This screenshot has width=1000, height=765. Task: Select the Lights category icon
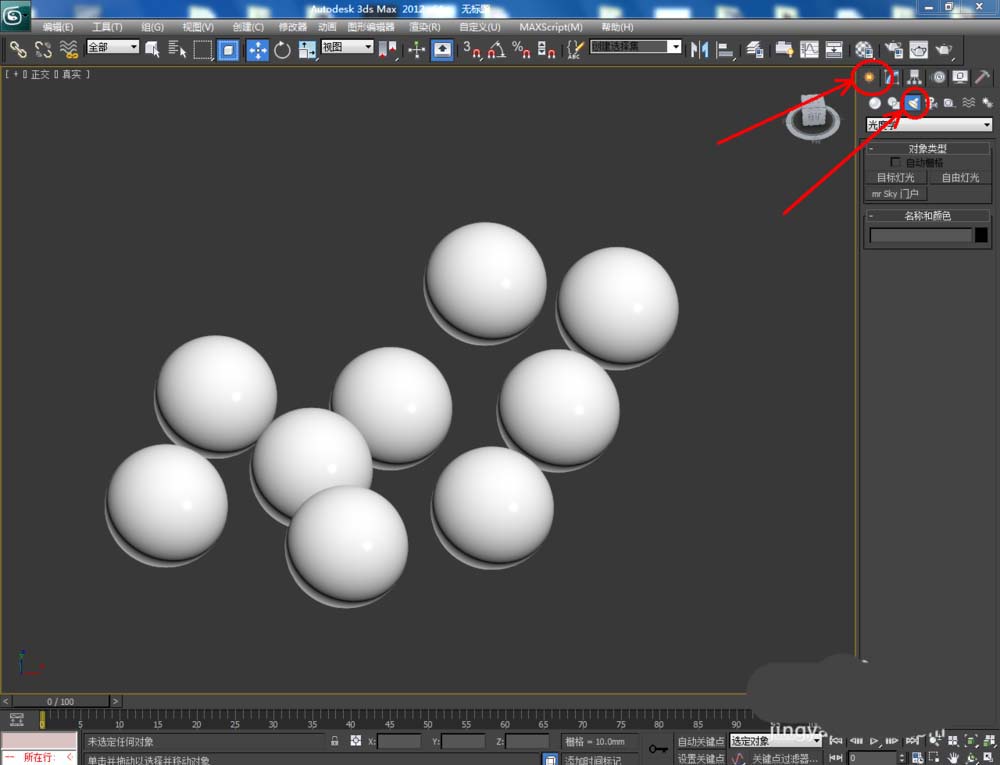[x=913, y=103]
